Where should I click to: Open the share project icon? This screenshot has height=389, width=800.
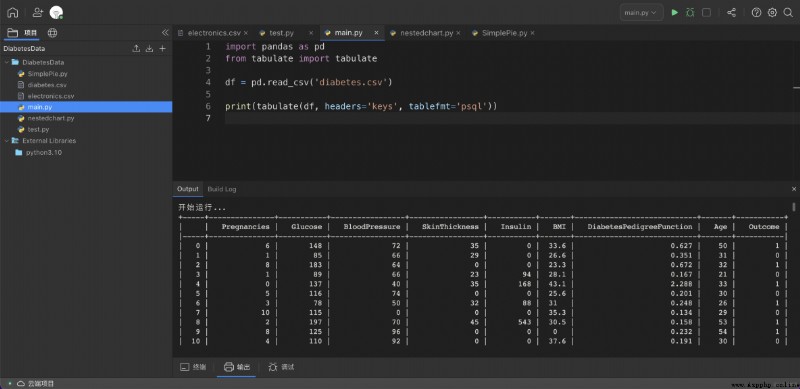click(732, 13)
